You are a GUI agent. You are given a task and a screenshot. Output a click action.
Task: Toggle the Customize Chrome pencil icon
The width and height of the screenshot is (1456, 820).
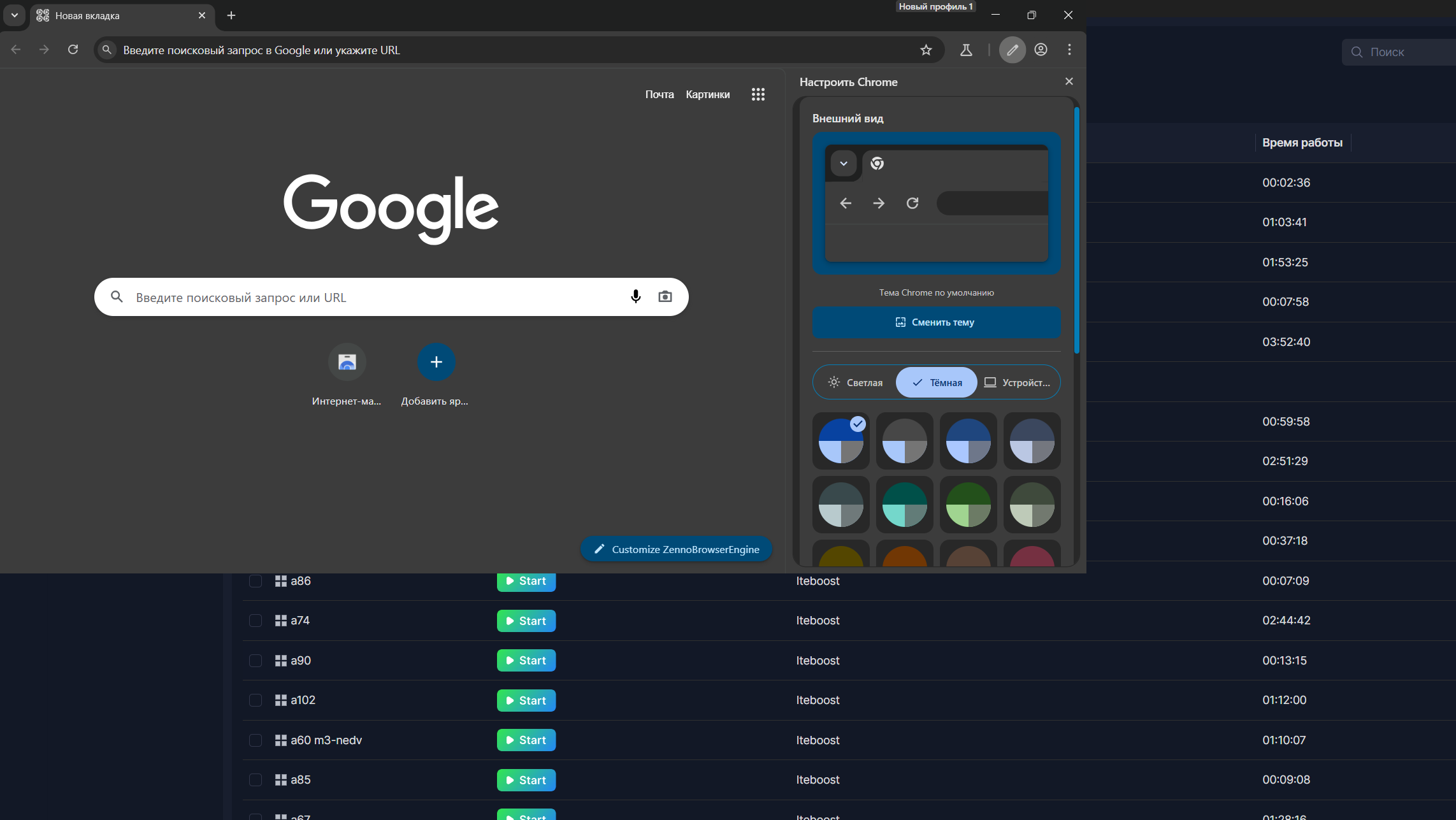tap(1013, 50)
